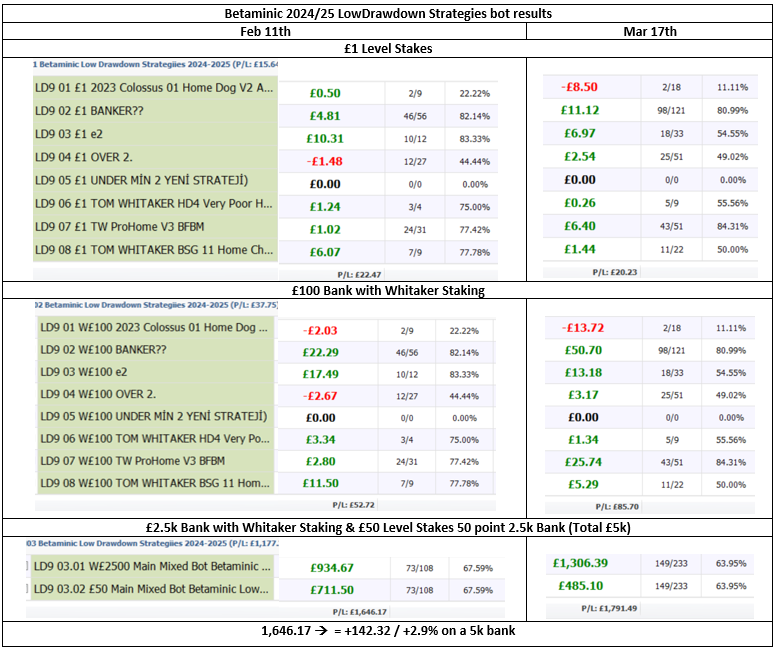779x654 pixels.
Task: Click the "Mar 17th" column header
Action: 650,31
